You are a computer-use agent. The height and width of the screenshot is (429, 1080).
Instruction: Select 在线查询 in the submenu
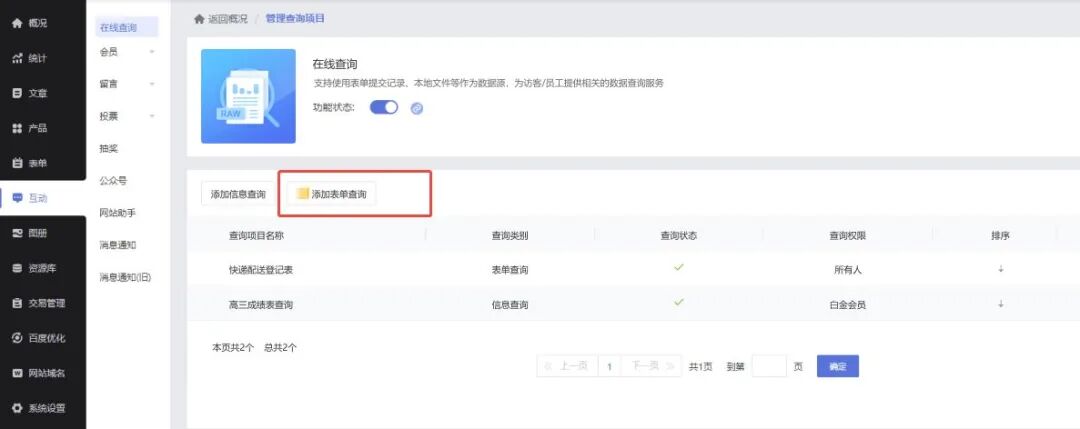(126, 28)
